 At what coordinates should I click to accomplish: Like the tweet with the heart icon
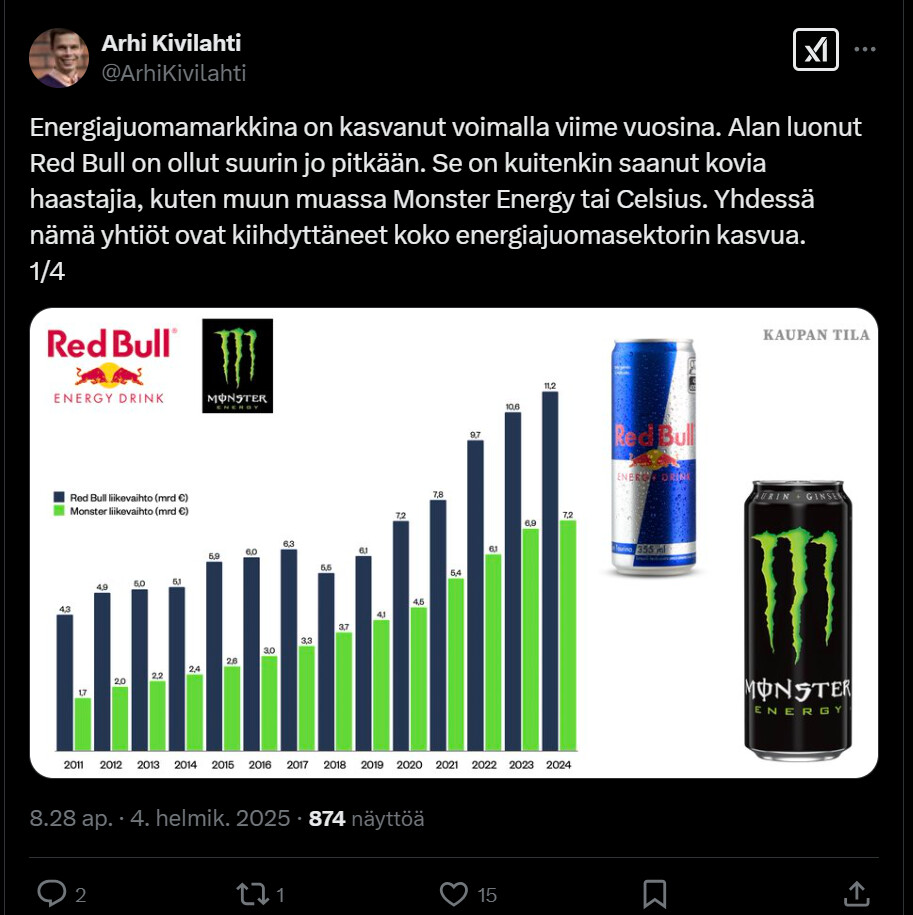(453, 894)
